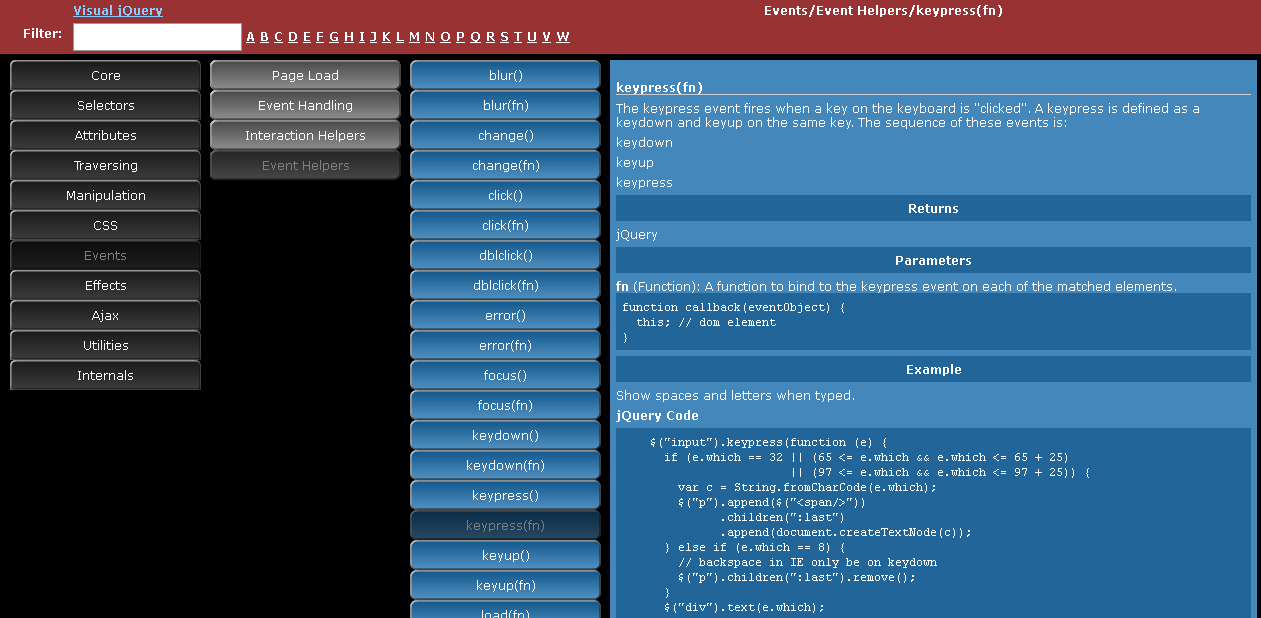Click inside the Filter text field
The height and width of the screenshot is (618, 1261).
click(x=156, y=36)
